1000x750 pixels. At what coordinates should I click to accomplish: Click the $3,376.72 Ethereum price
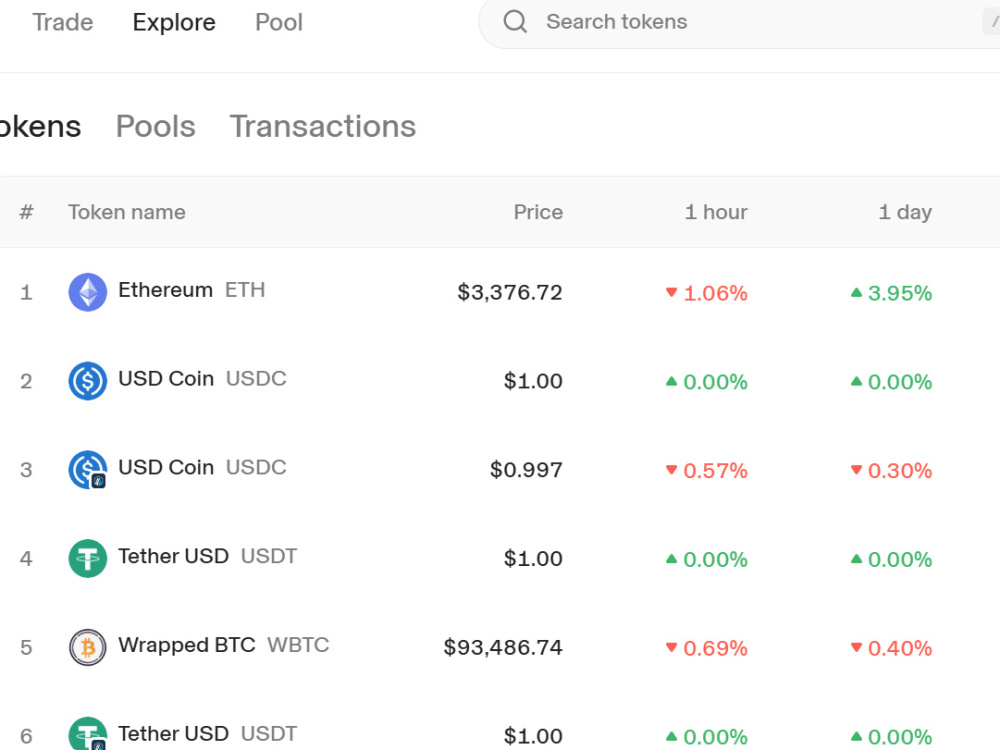click(x=510, y=293)
